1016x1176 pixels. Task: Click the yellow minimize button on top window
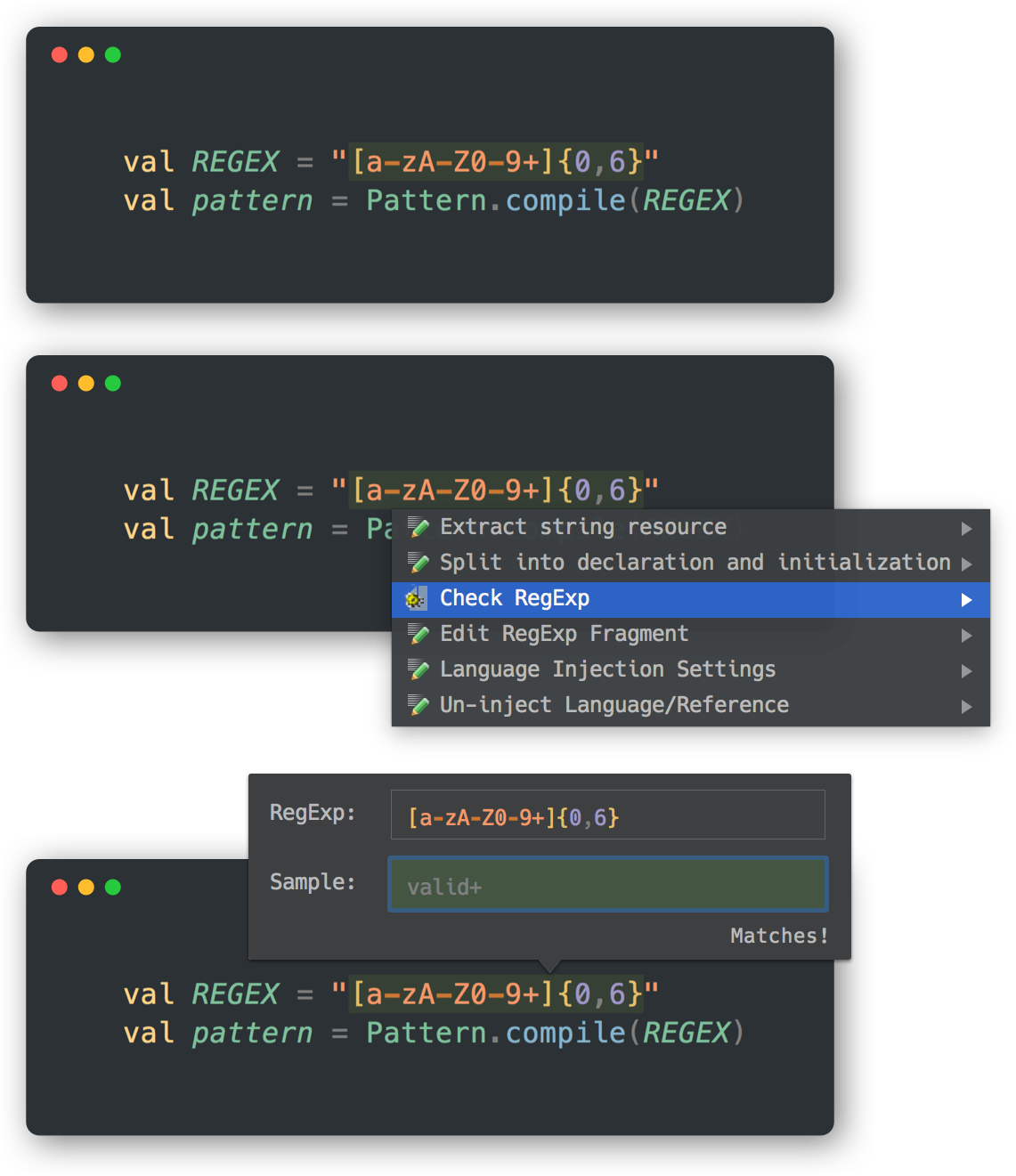pos(85,54)
